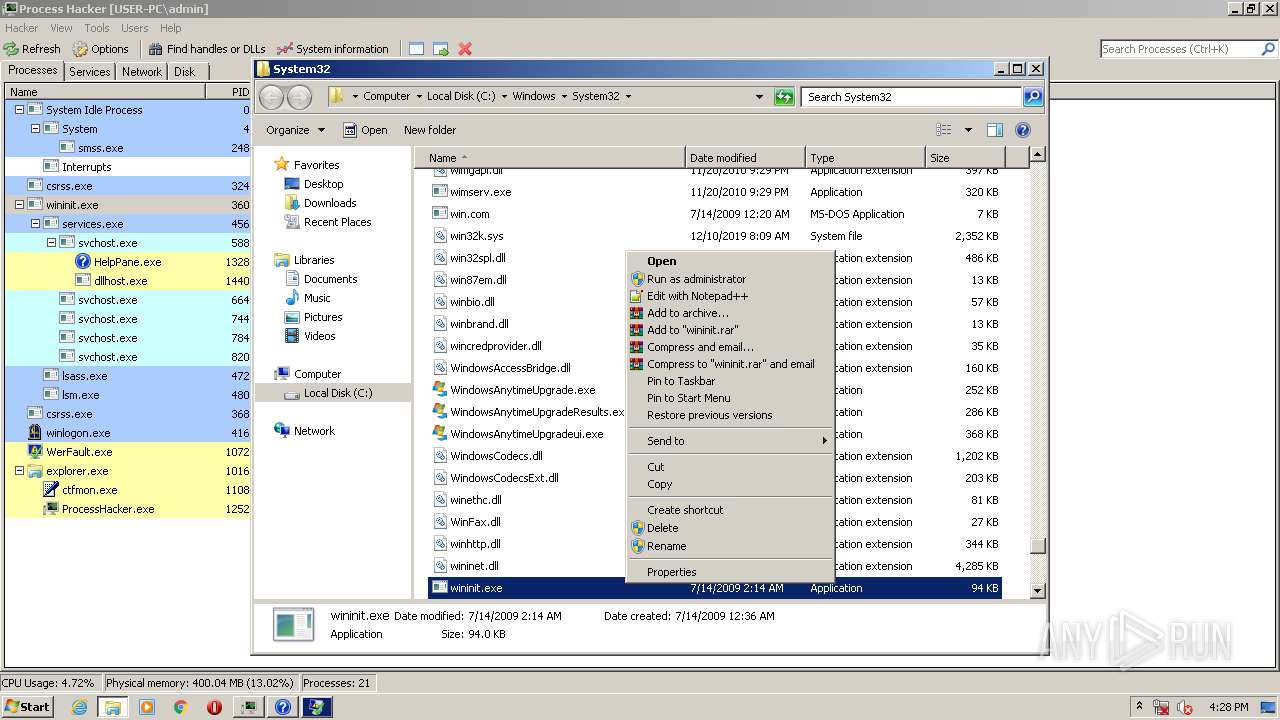Expand the Send to submenu
The width and height of the screenshot is (1280, 720).
(730, 441)
